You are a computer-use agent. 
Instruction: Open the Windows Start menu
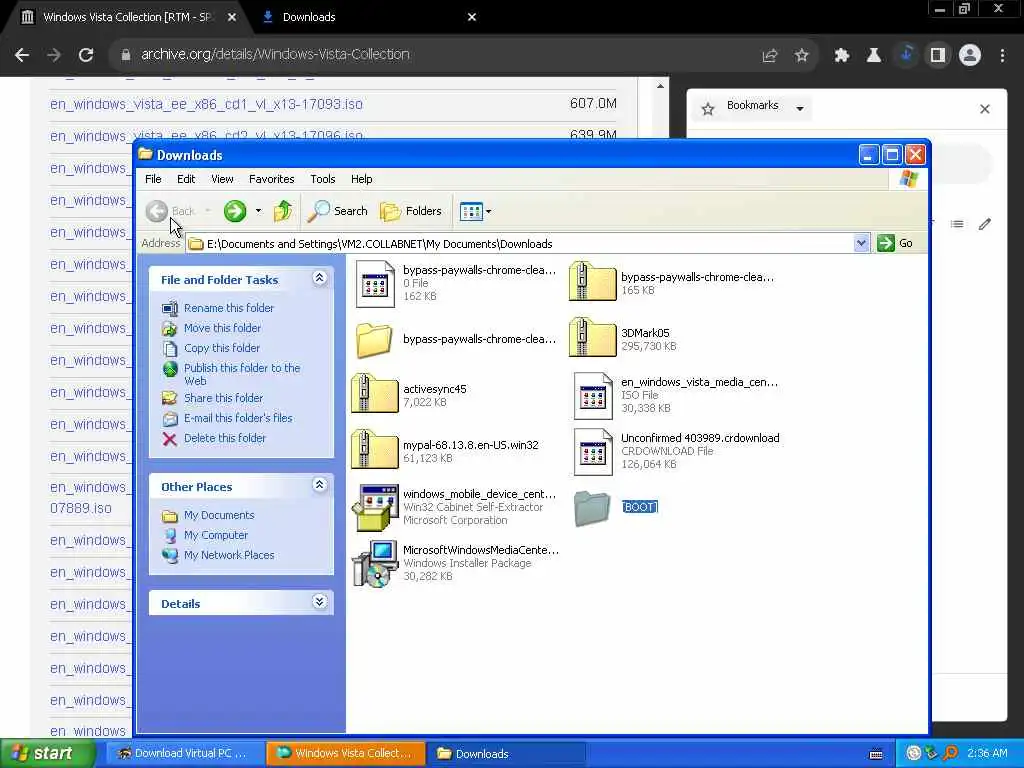[47, 753]
